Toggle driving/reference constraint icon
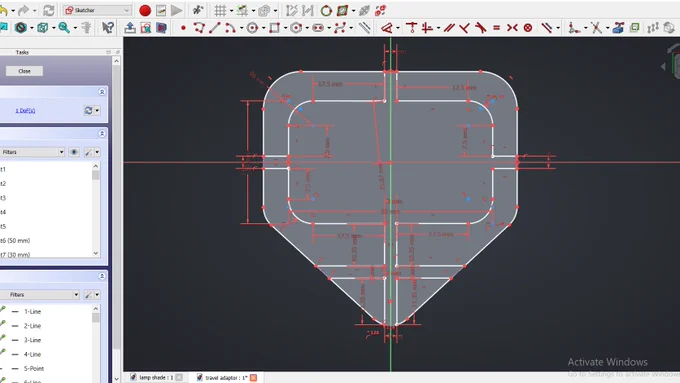Viewport: 680px width, 383px height. 546,28
